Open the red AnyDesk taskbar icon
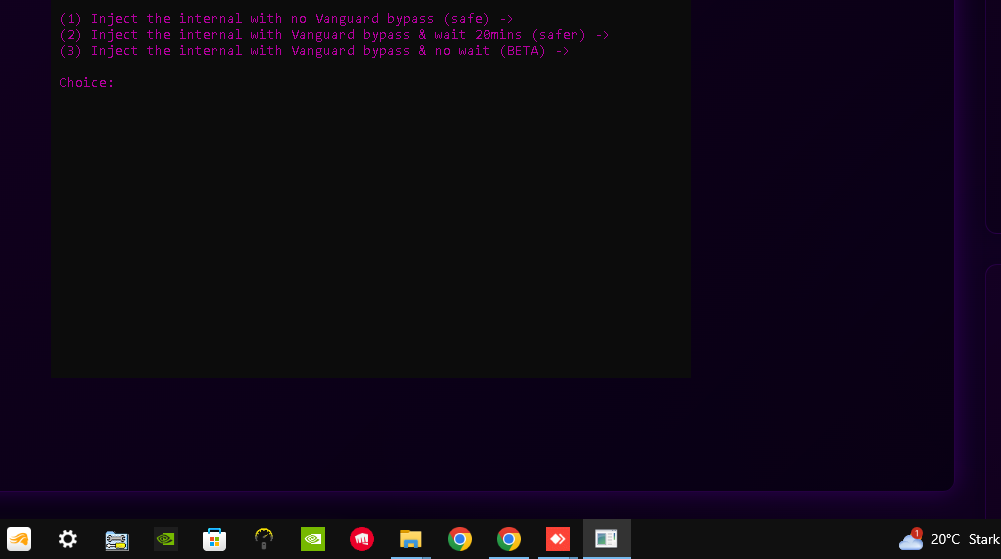This screenshot has height=559, width=1001. [x=557, y=539]
